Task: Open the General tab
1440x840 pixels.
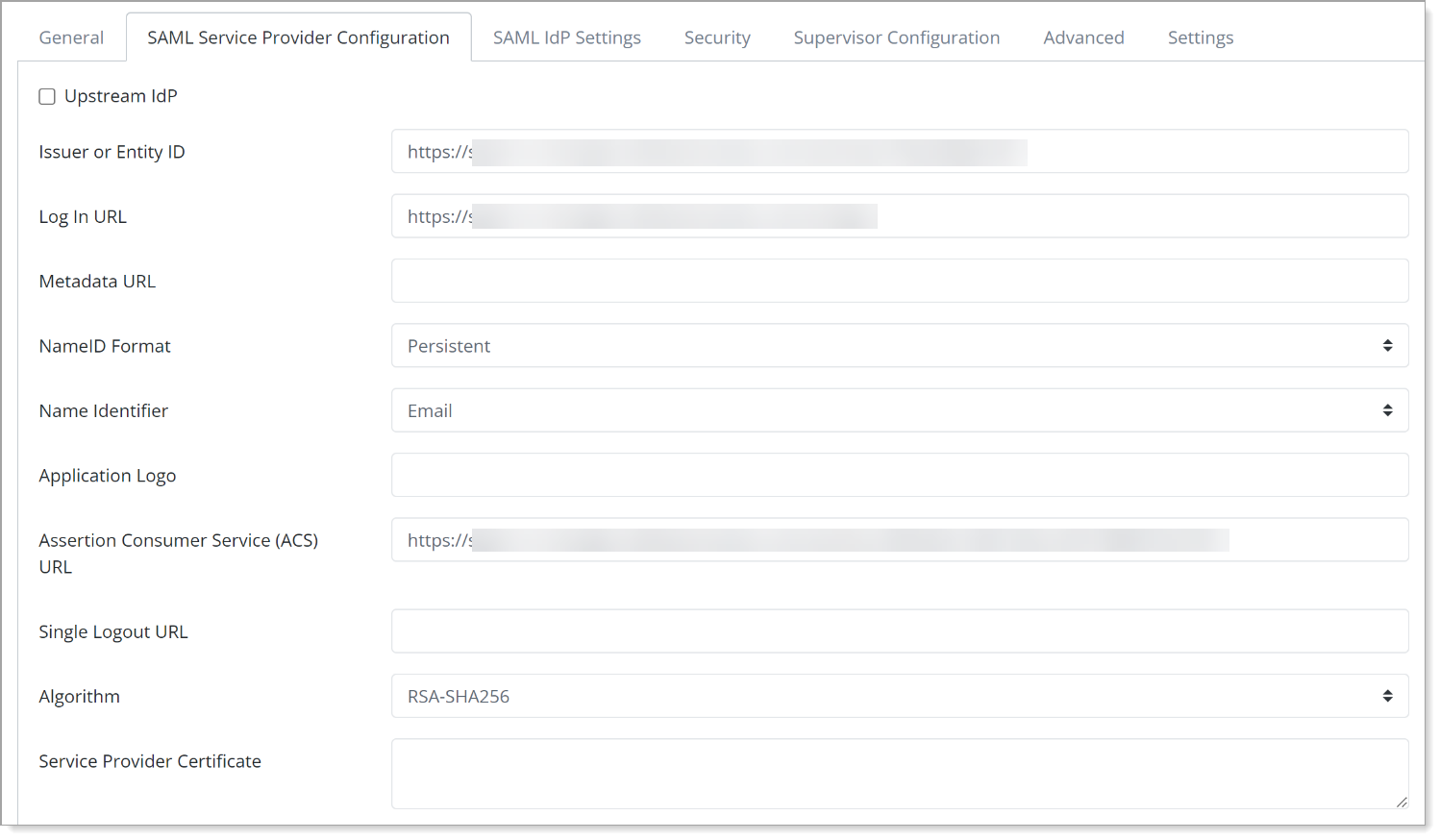Action: [71, 37]
